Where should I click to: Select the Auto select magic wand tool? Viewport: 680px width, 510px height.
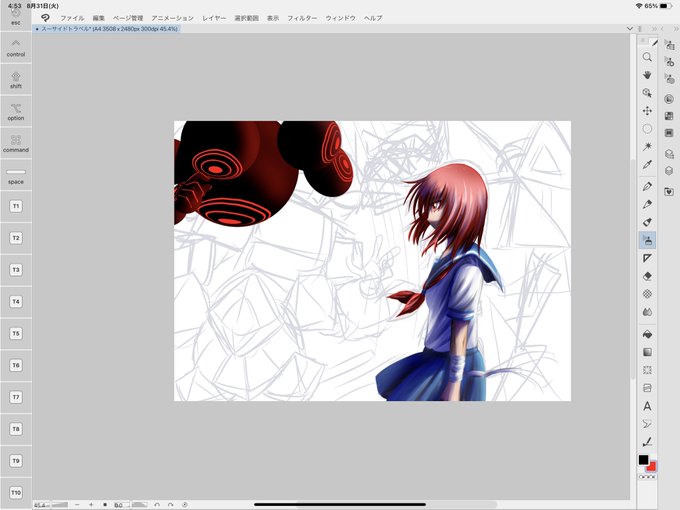[647, 147]
